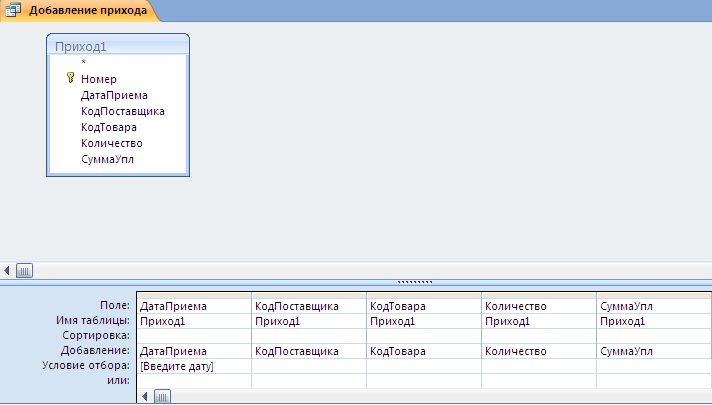Click the left scroll arrow in the upper pane
This screenshot has height=405, width=712.
point(7,271)
